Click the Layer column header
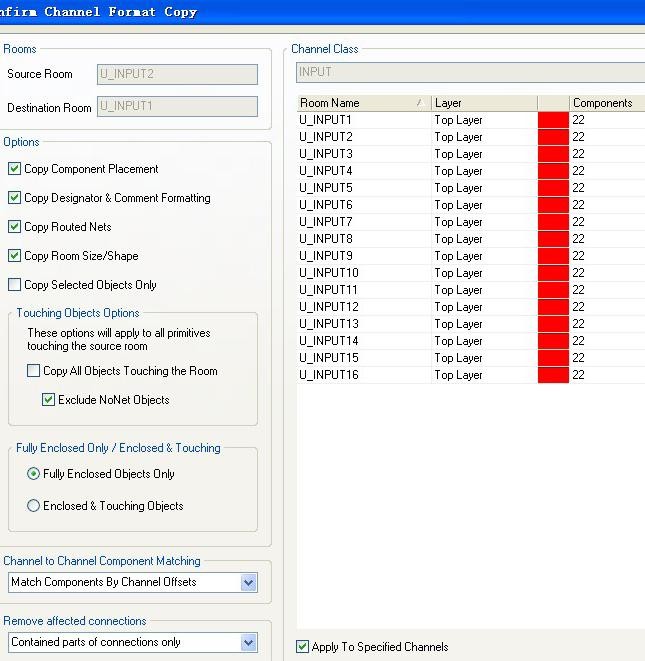Viewport: 645px width, 661px height. [x=484, y=103]
